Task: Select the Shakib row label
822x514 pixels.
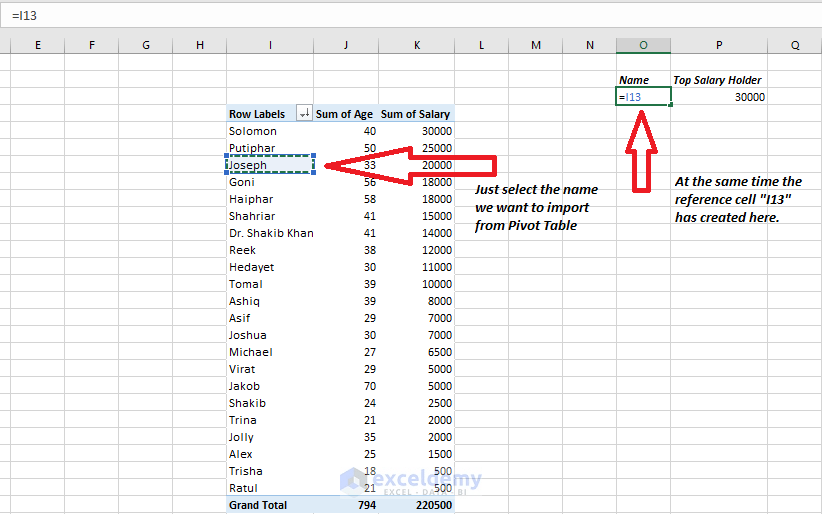Action: click(270, 403)
